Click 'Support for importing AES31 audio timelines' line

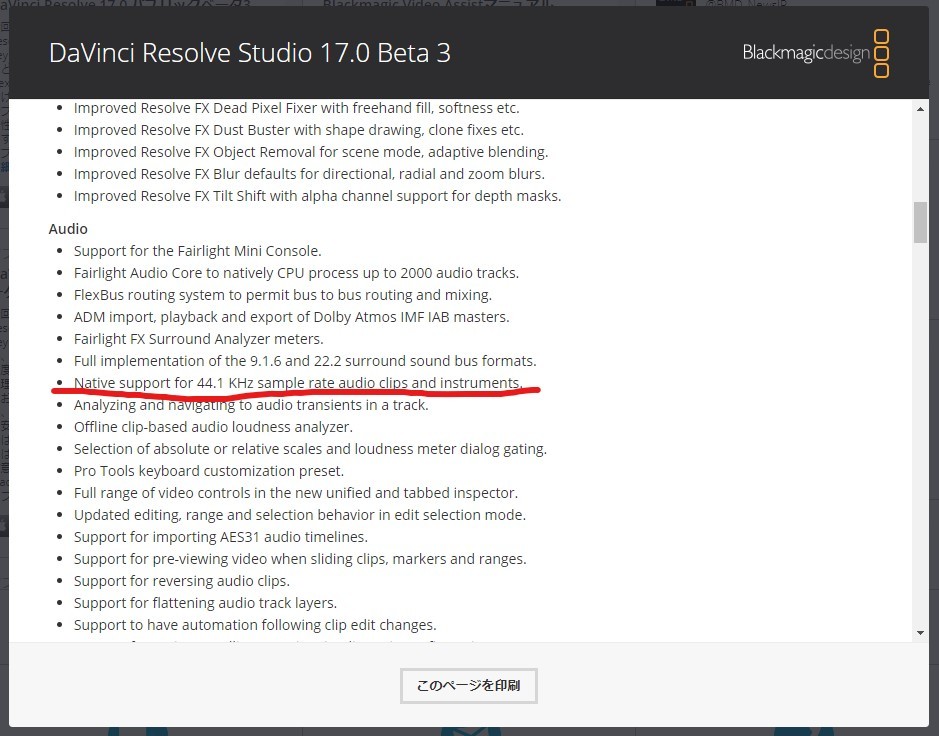coord(221,537)
